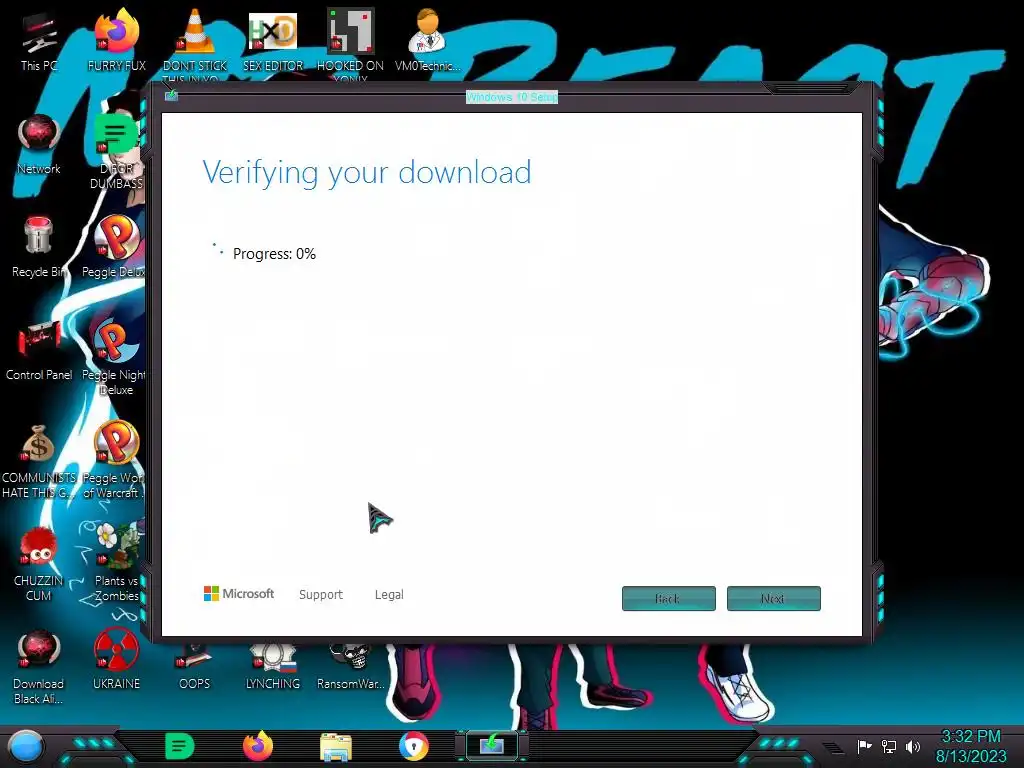Screen dimensions: 1024x768
Task: Open the LYNCHING desktop shortcut
Action: coord(273,667)
